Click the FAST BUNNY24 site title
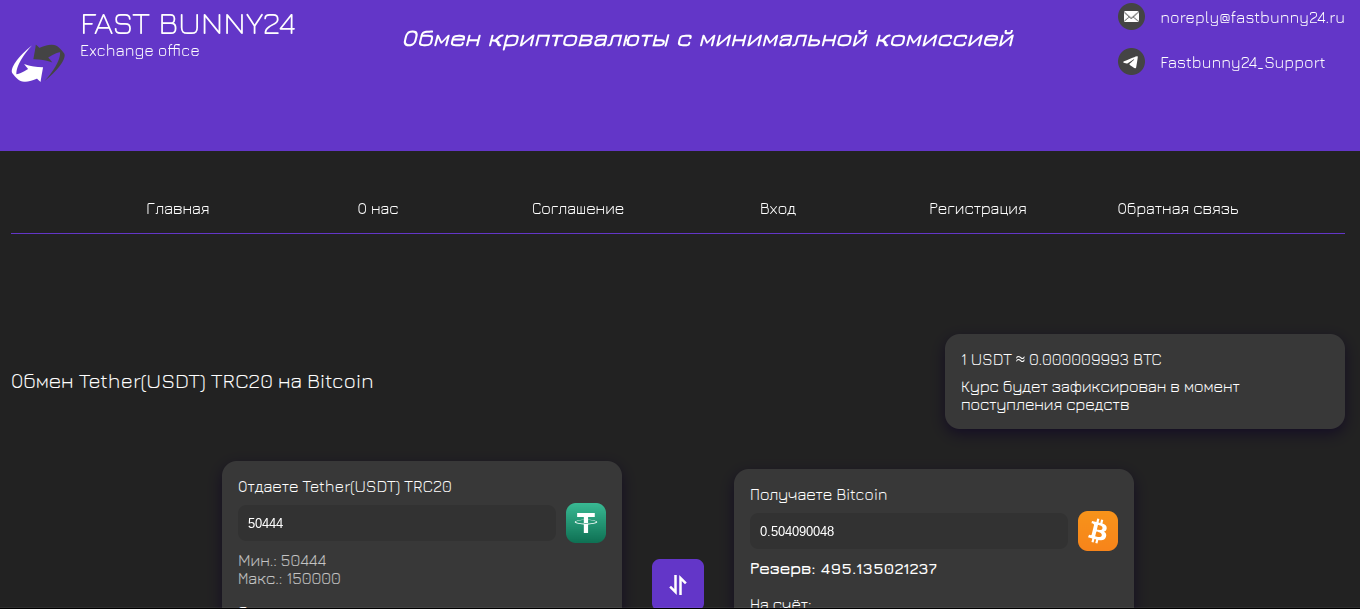 188,25
